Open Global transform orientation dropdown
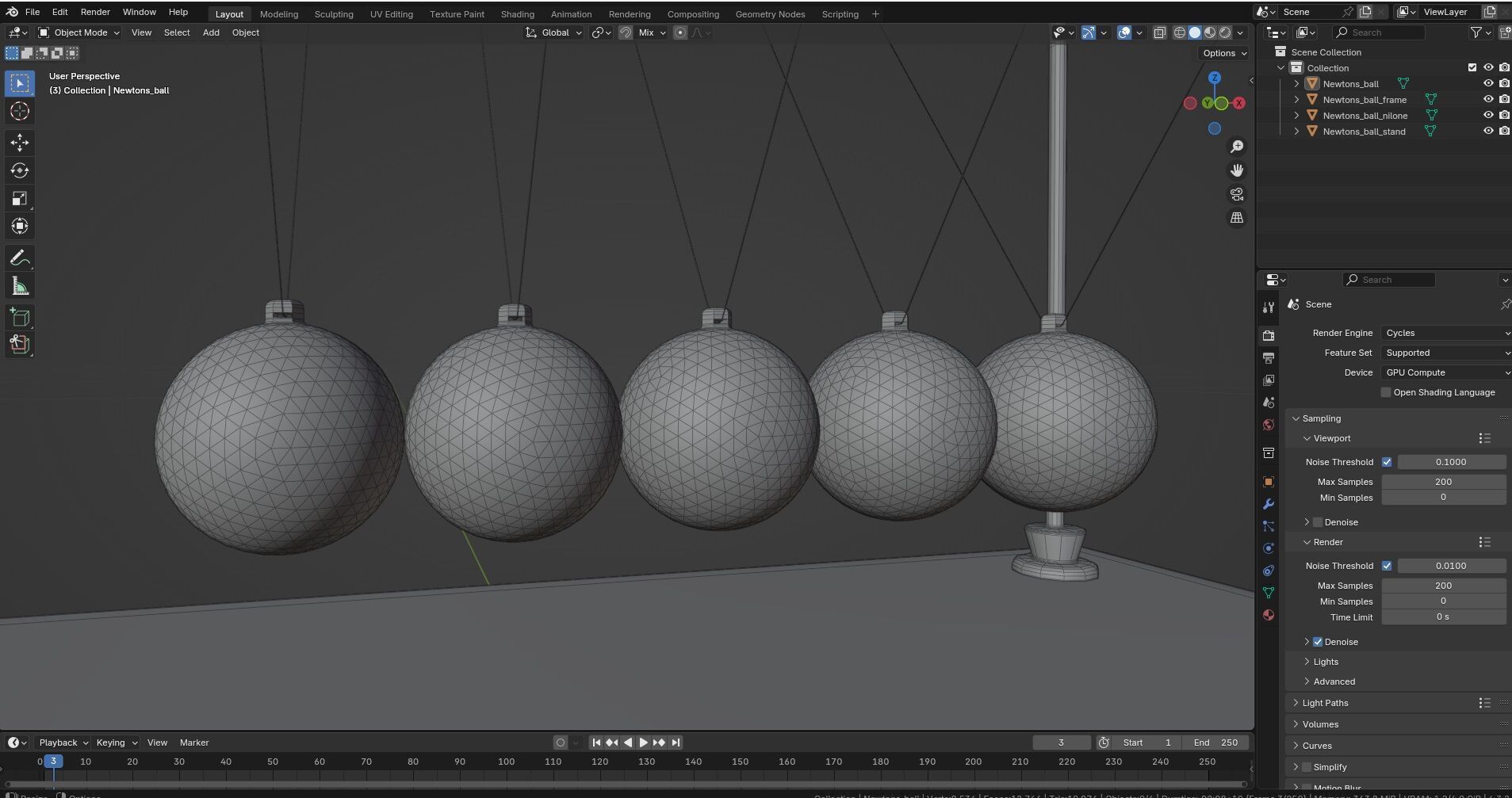The height and width of the screenshot is (798, 1512). tap(553, 32)
